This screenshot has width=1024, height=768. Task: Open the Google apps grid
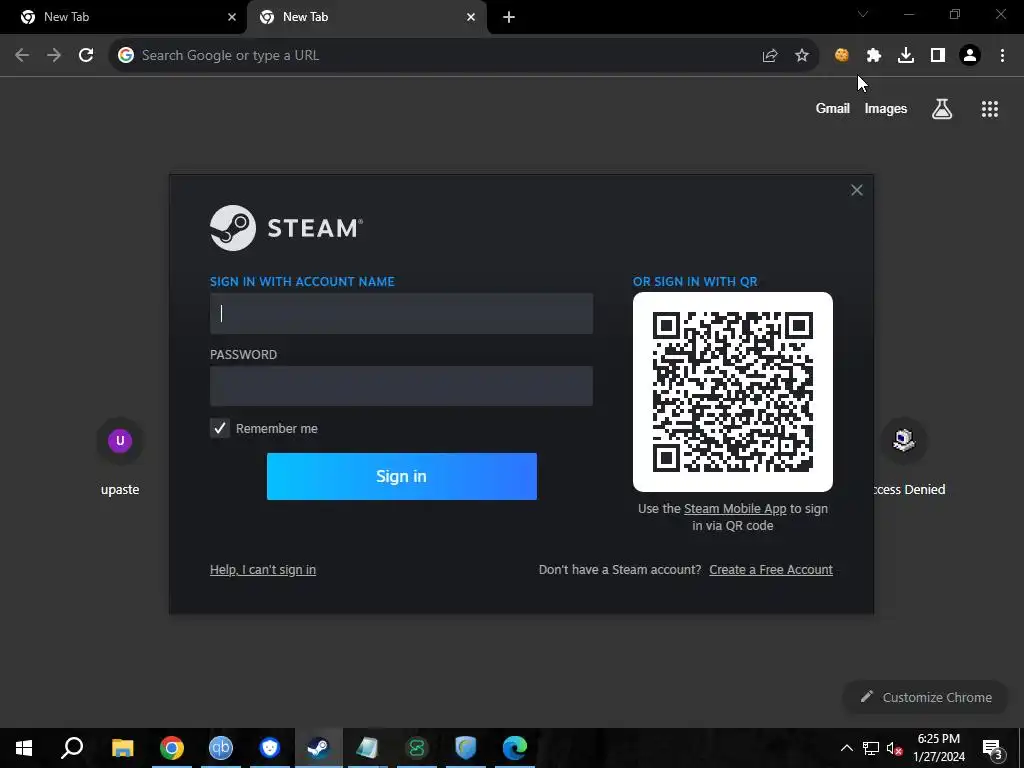(x=989, y=108)
